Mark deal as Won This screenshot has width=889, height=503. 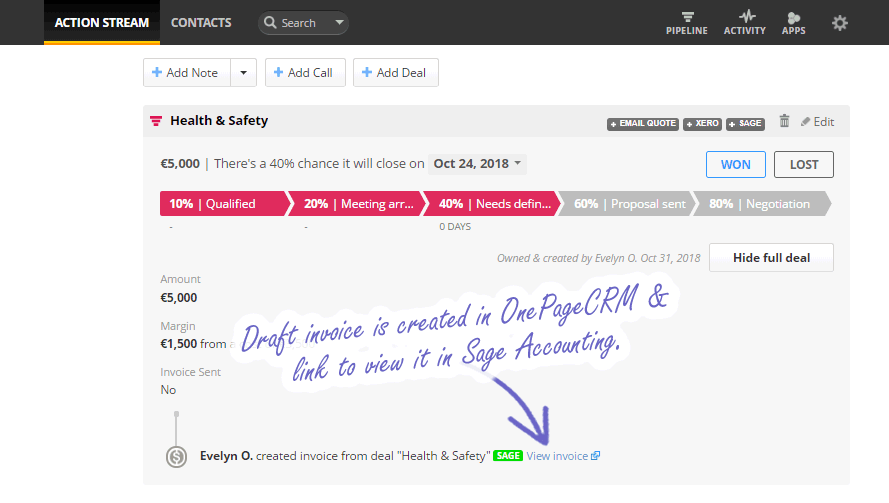pyautogui.click(x=736, y=164)
